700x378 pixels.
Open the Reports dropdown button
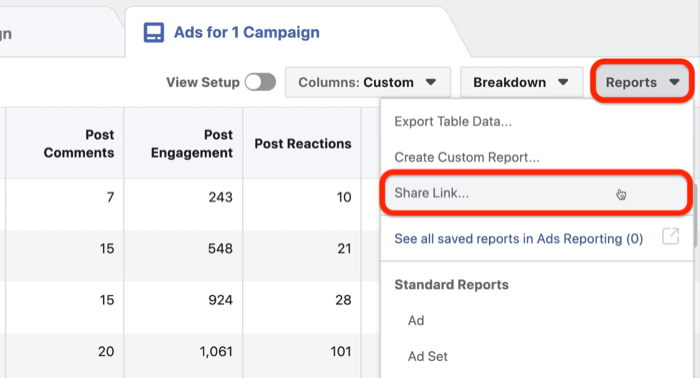pyautogui.click(x=642, y=82)
